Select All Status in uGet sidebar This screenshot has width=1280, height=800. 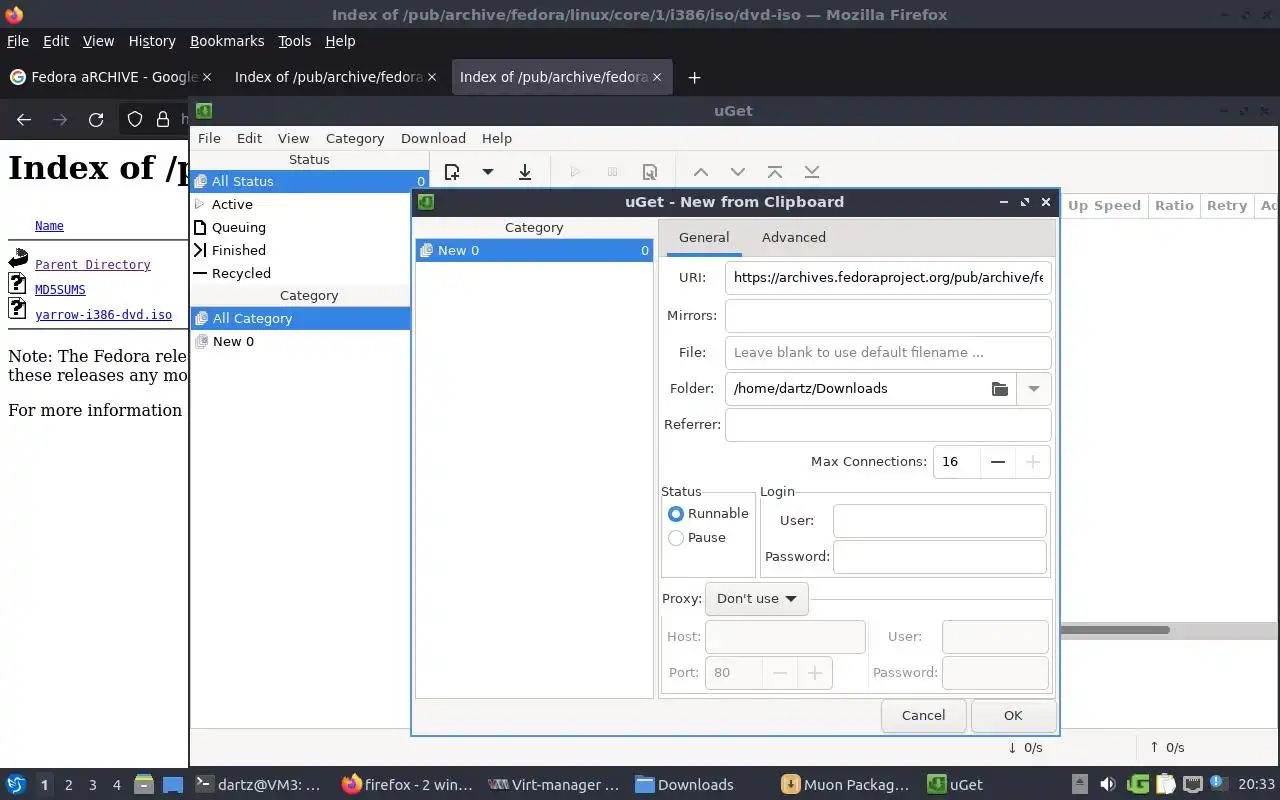[x=310, y=181]
